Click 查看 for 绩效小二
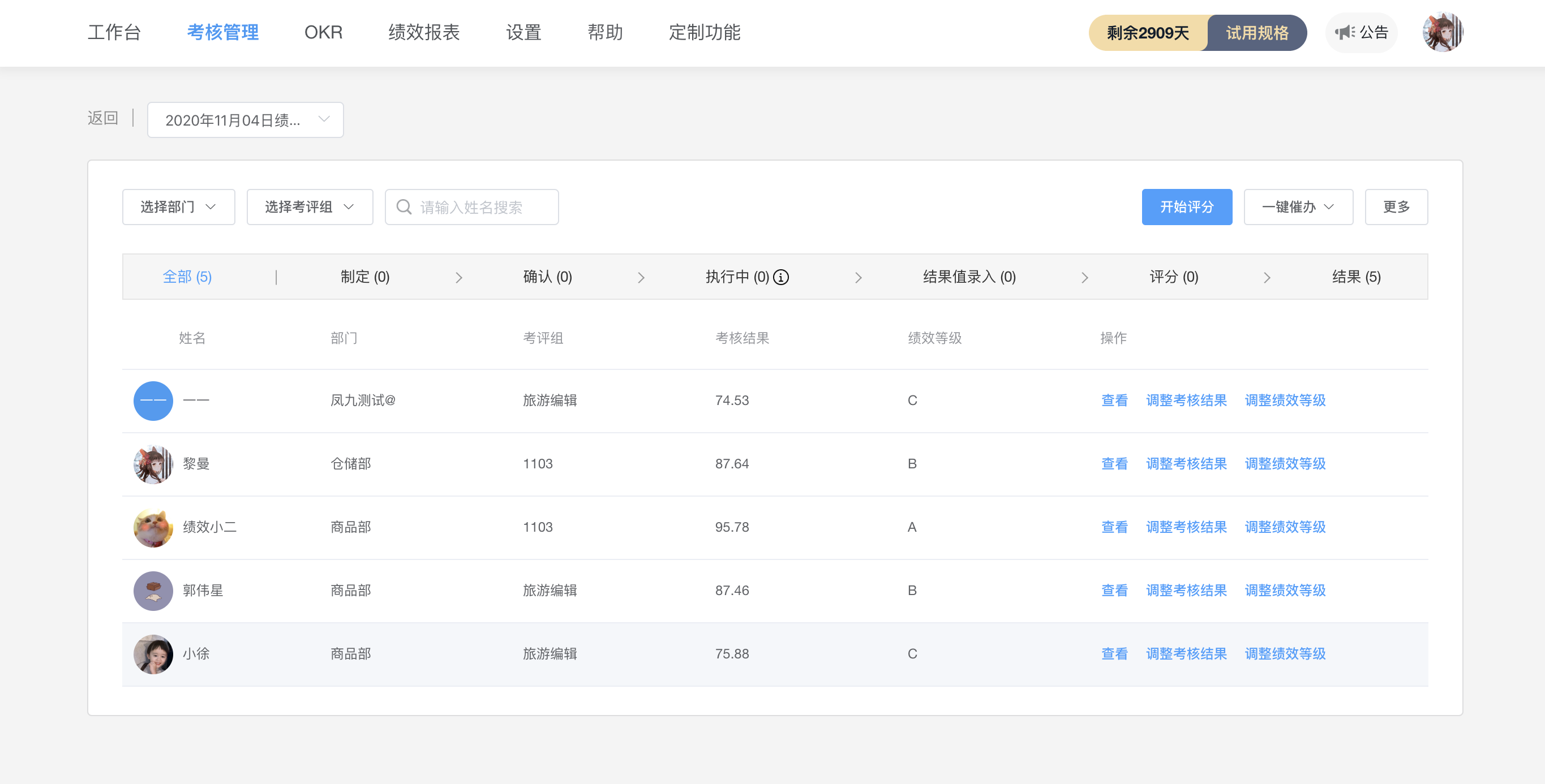 pyautogui.click(x=1114, y=527)
